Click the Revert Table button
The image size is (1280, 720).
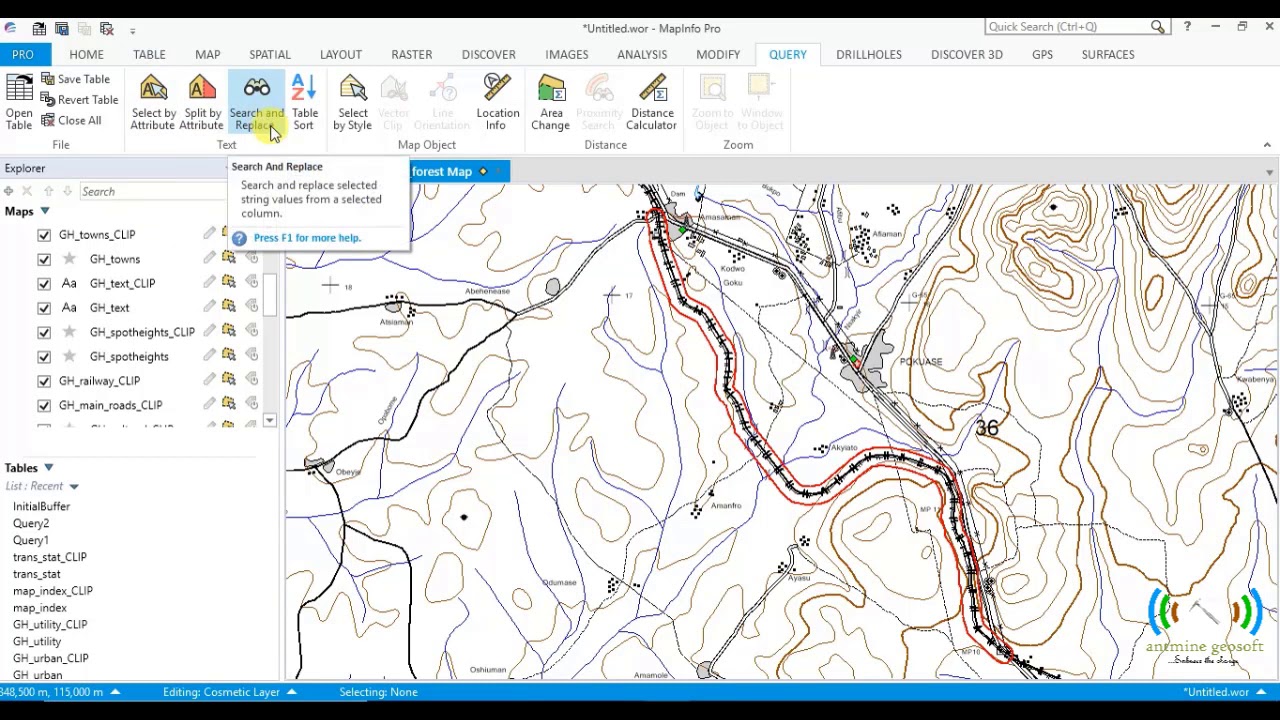tap(79, 100)
